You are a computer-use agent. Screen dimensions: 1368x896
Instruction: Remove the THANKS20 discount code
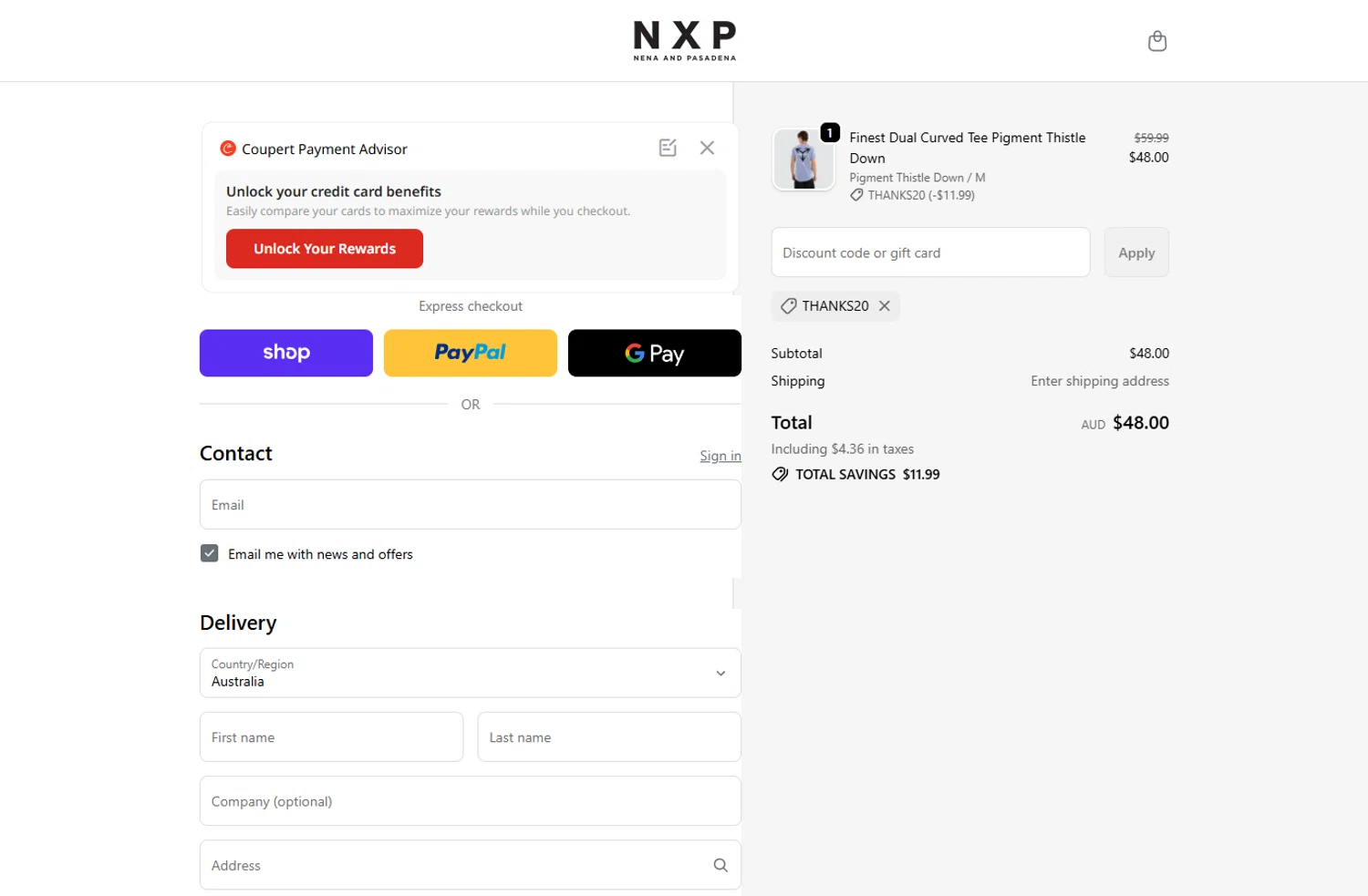click(x=885, y=306)
